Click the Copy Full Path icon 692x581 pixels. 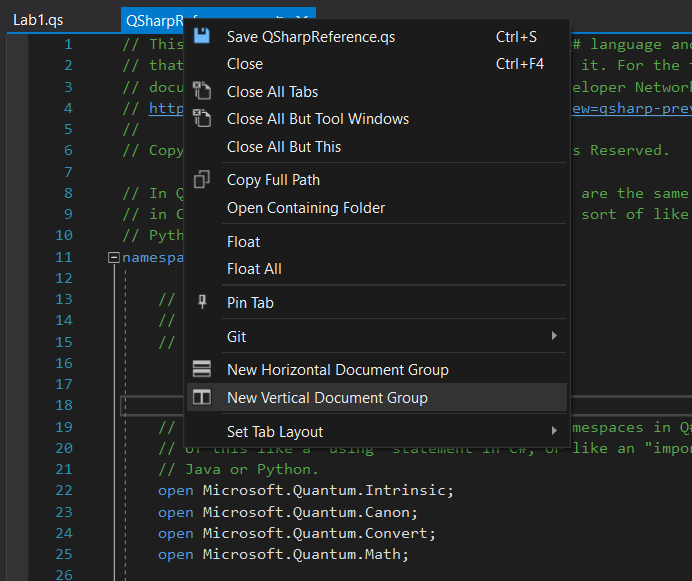pos(202,180)
